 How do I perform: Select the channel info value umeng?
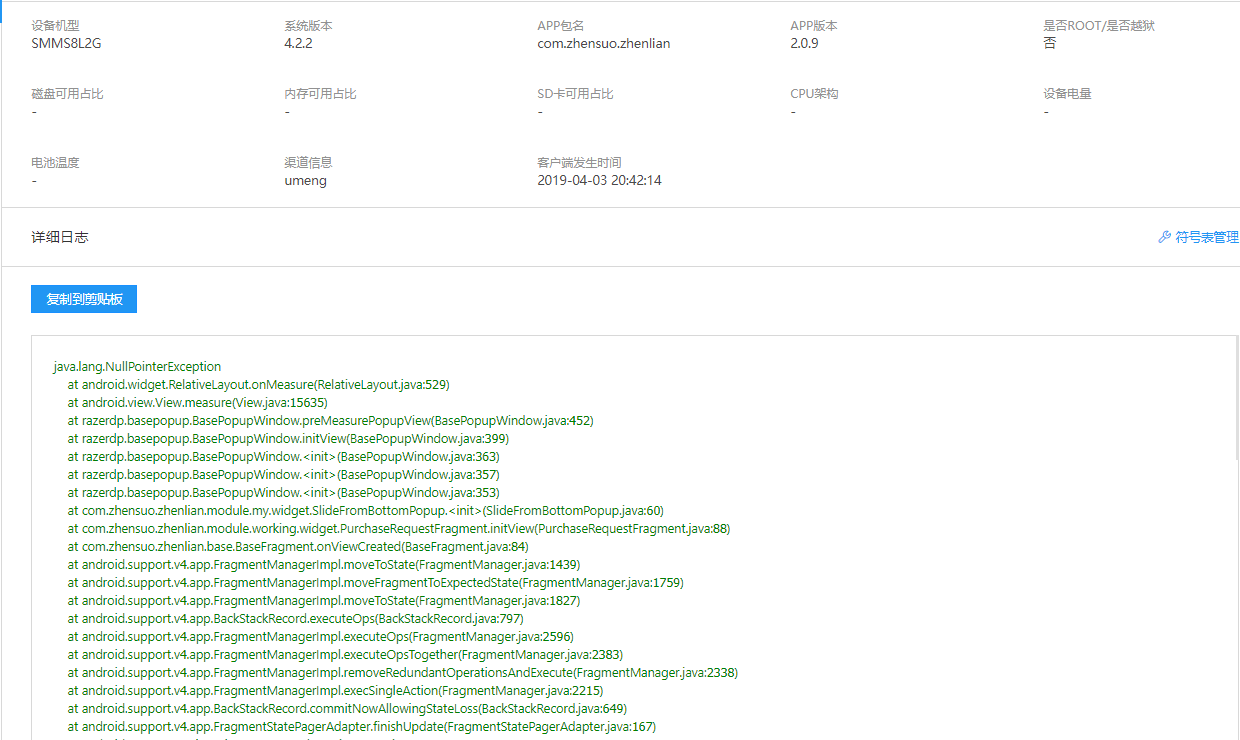(305, 180)
